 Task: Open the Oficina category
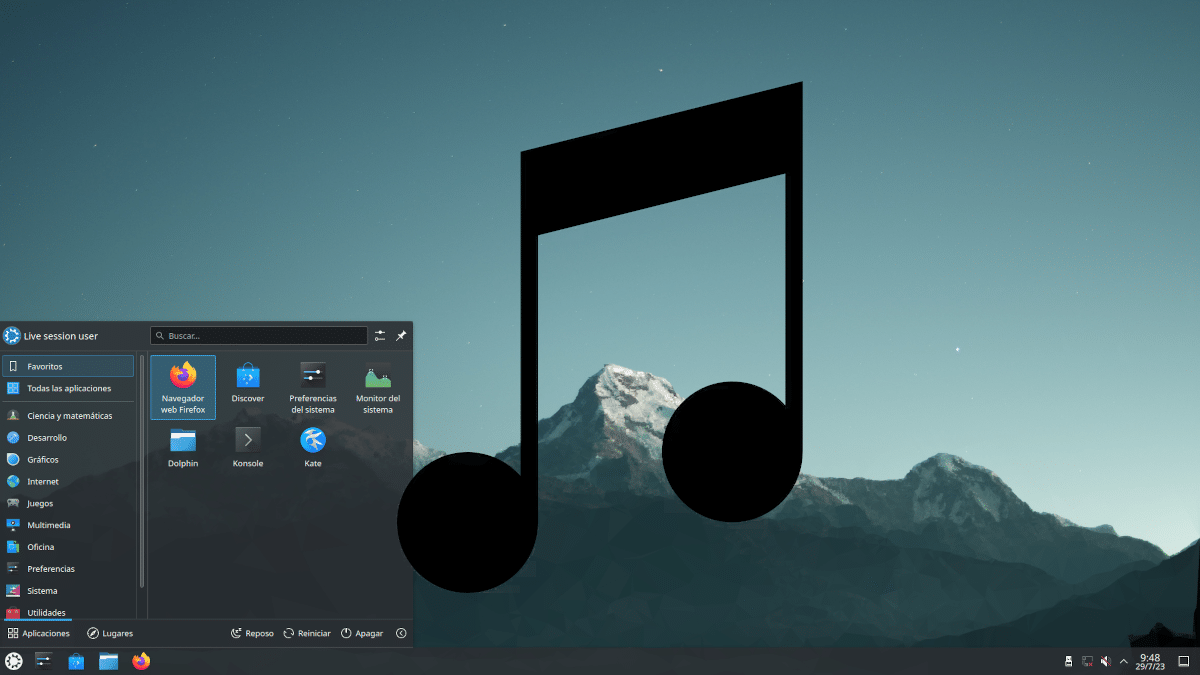point(68,547)
